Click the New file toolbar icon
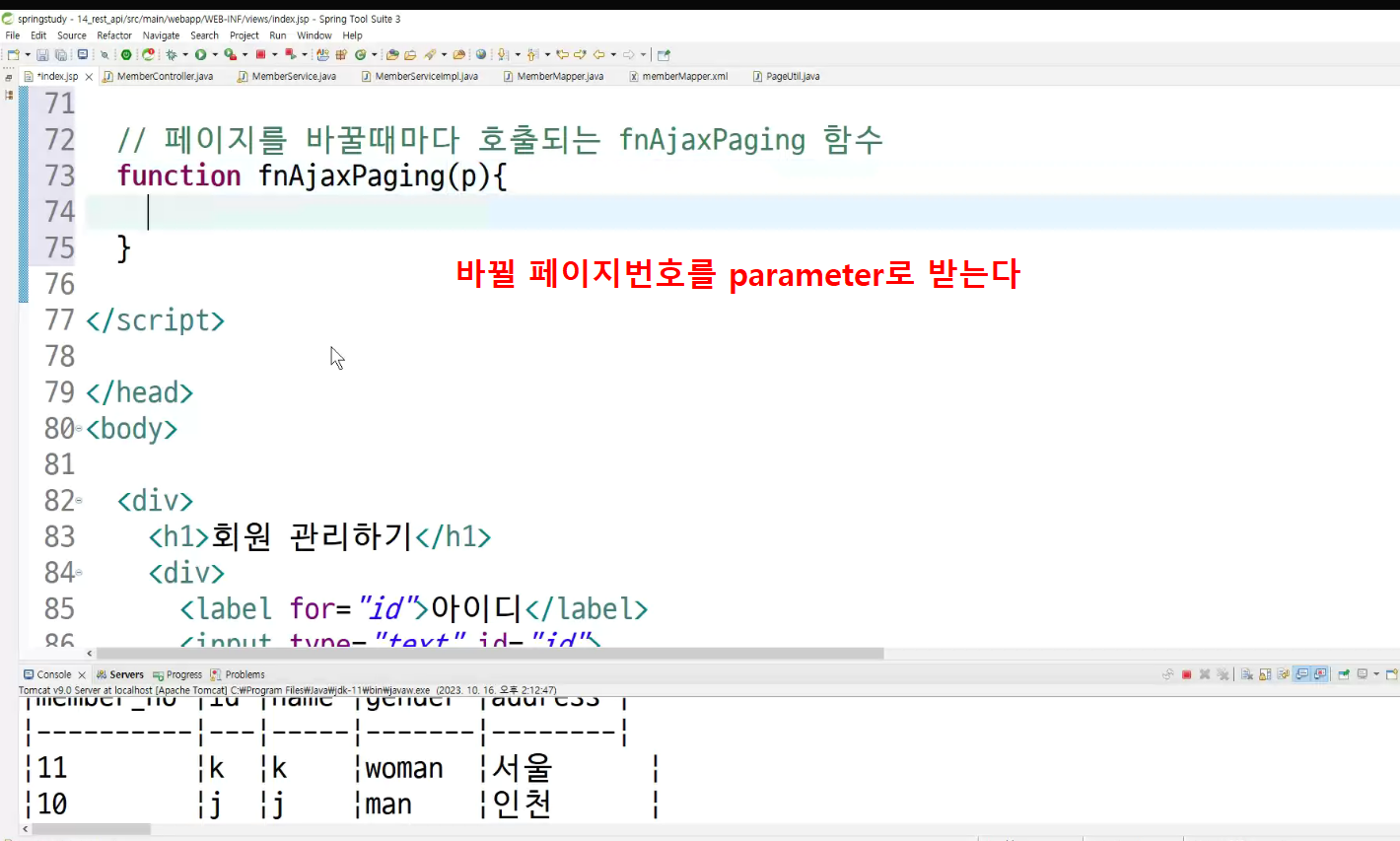Screen dimensions: 1400x841 coord(13,54)
